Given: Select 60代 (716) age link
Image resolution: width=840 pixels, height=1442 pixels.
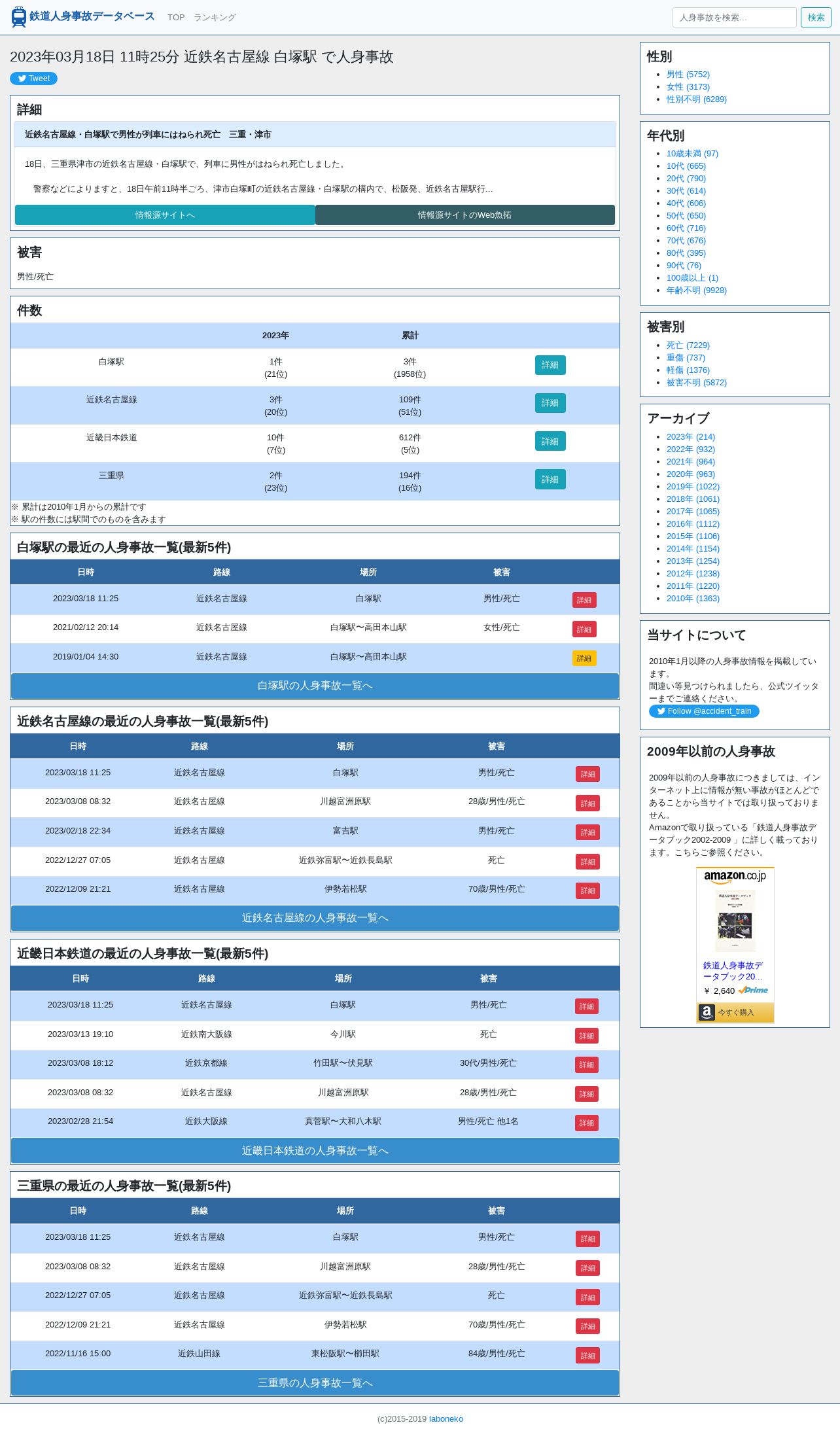Looking at the screenshot, I should pos(686,228).
